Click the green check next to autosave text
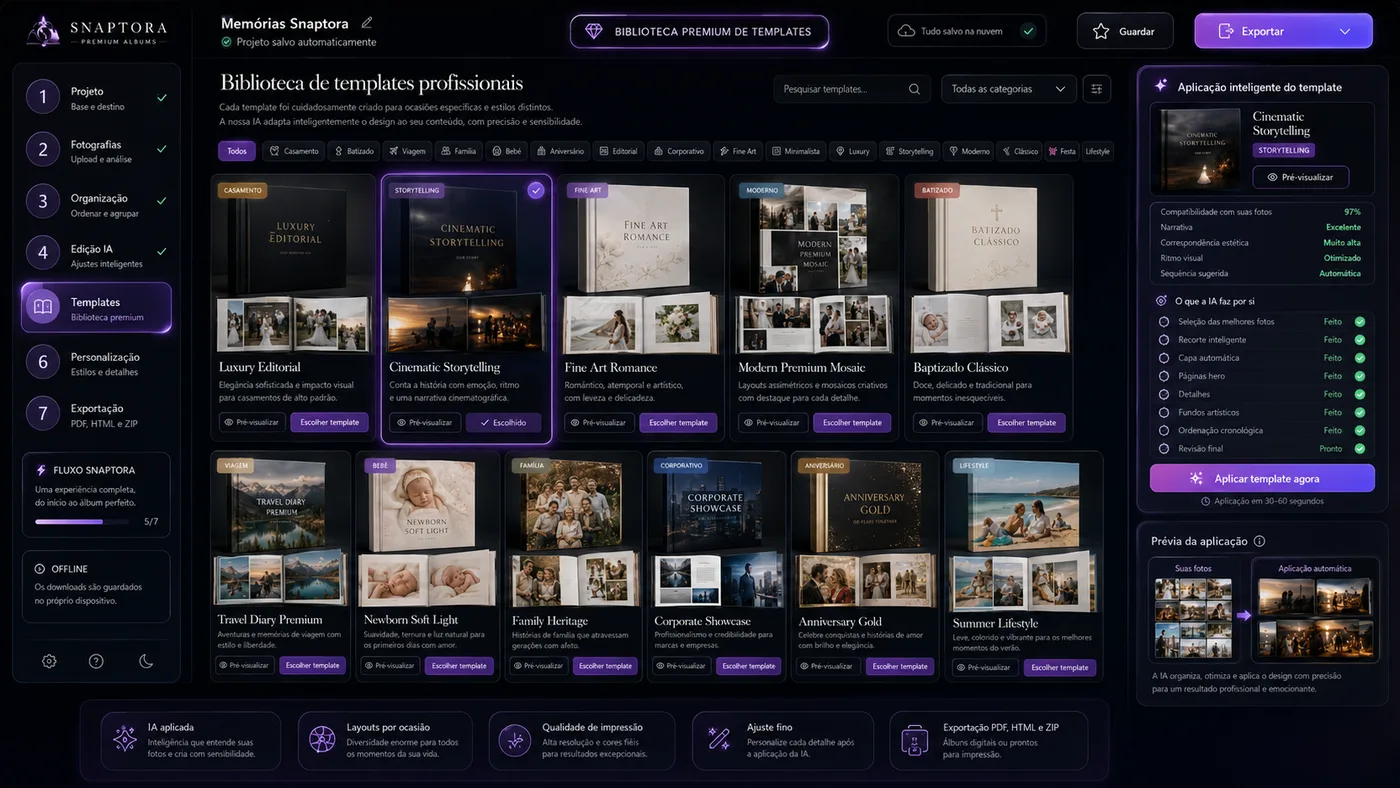 point(227,42)
